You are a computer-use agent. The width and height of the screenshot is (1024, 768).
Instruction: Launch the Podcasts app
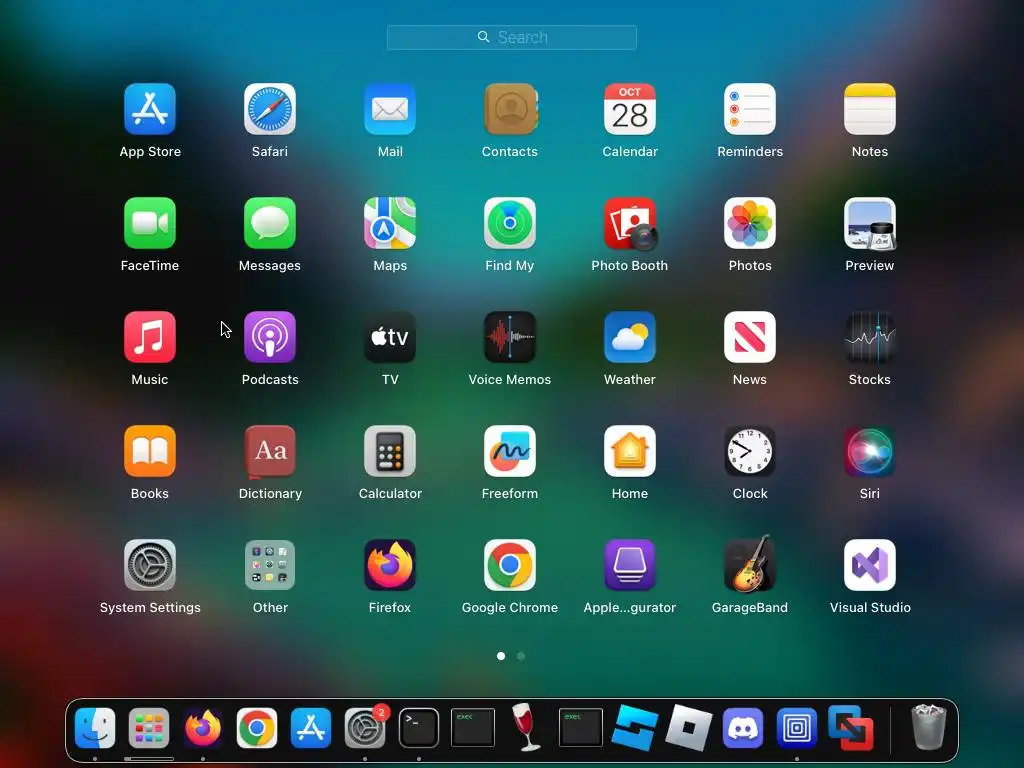[270, 337]
